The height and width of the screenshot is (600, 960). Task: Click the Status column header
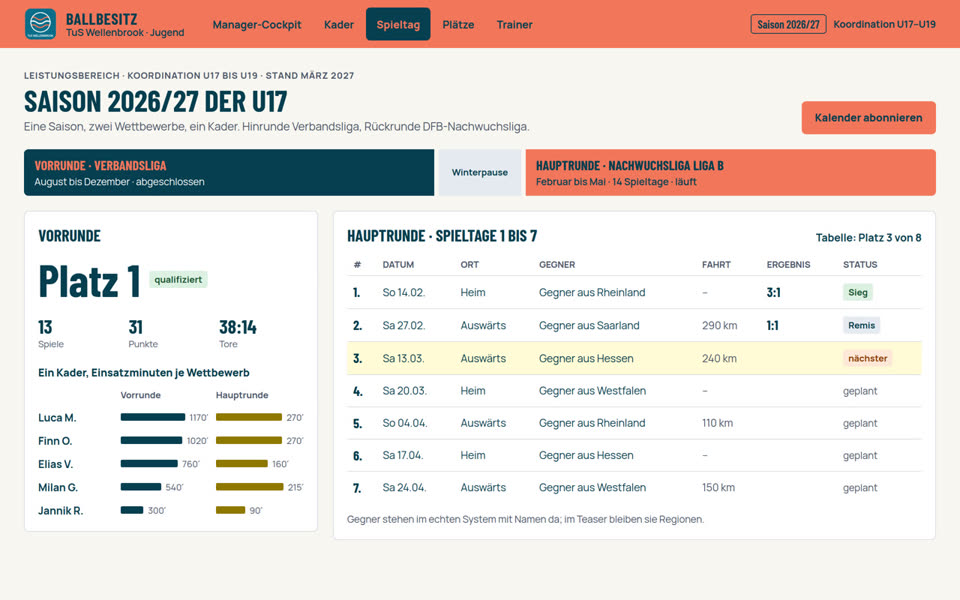860,264
